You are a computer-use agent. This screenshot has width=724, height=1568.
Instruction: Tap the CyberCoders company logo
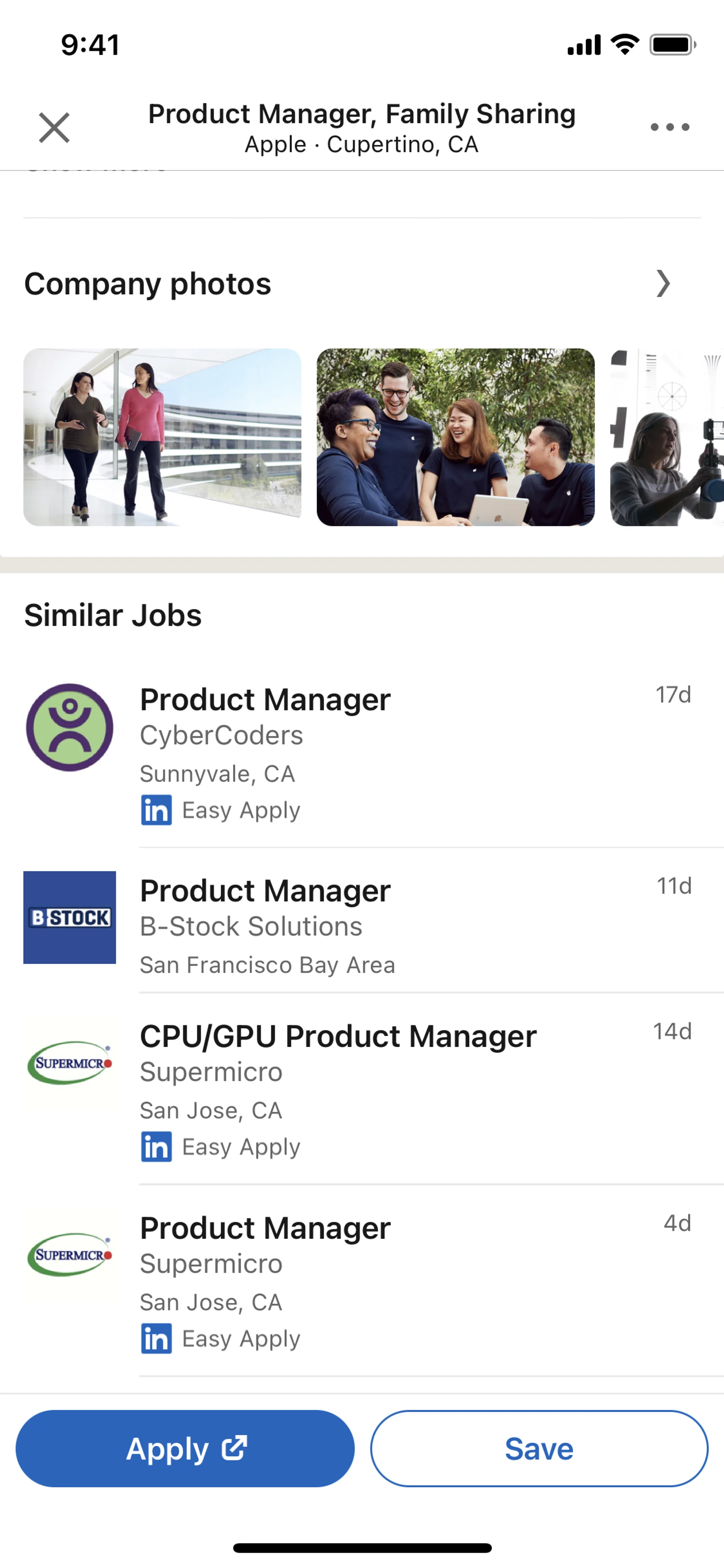click(69, 727)
